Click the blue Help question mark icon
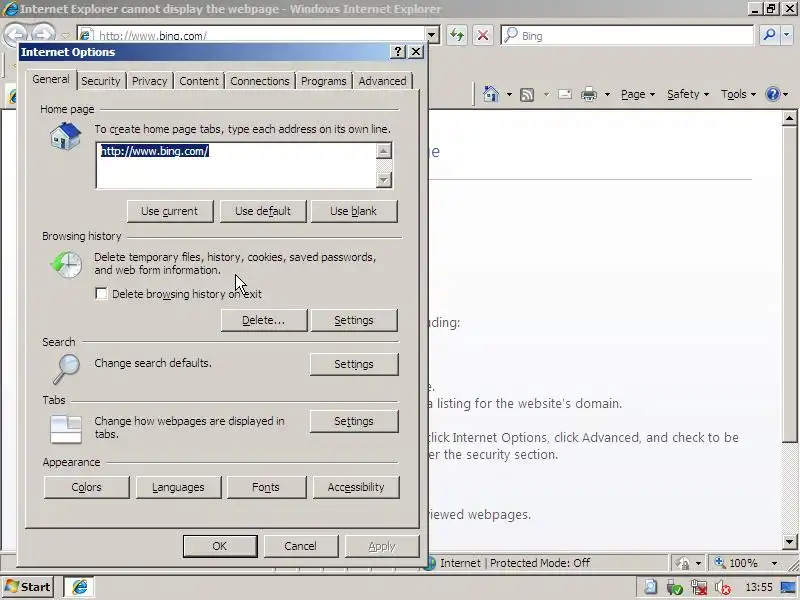 click(772, 94)
